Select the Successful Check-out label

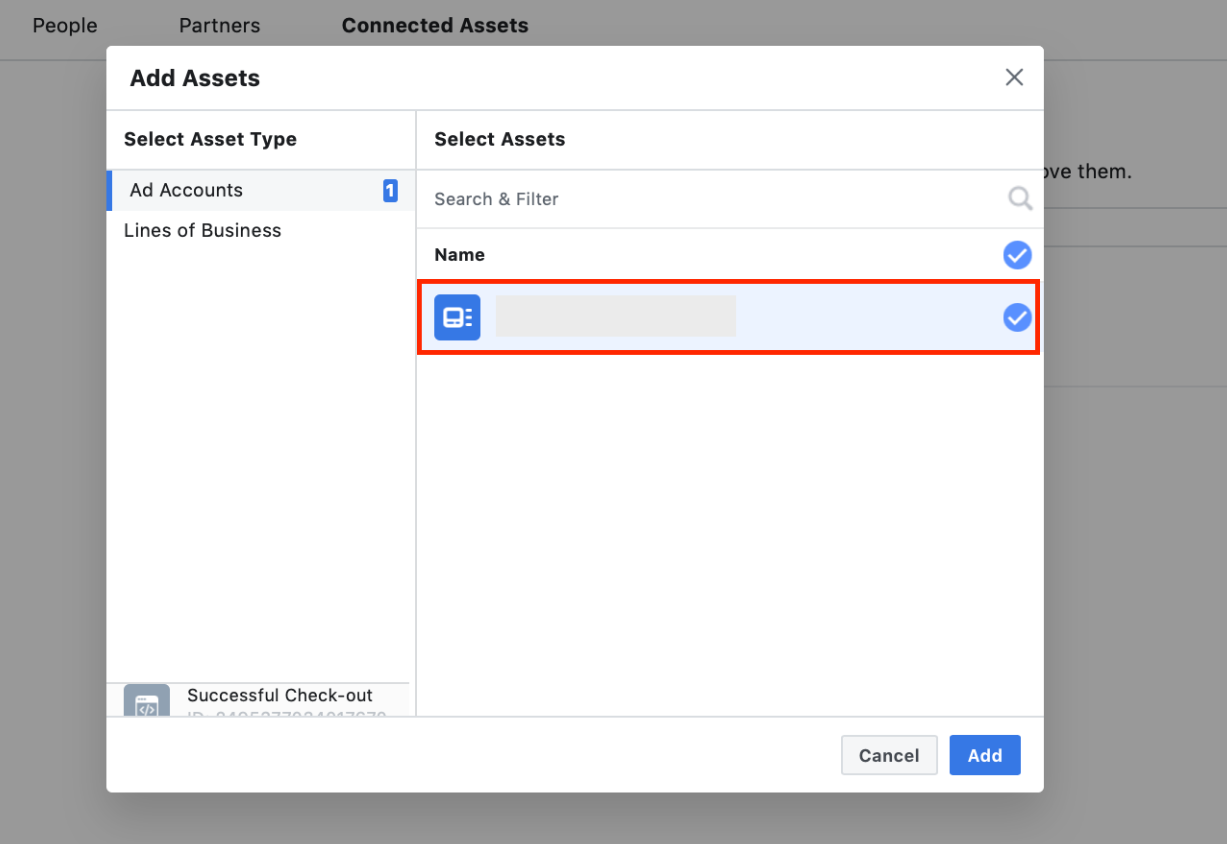tap(280, 695)
